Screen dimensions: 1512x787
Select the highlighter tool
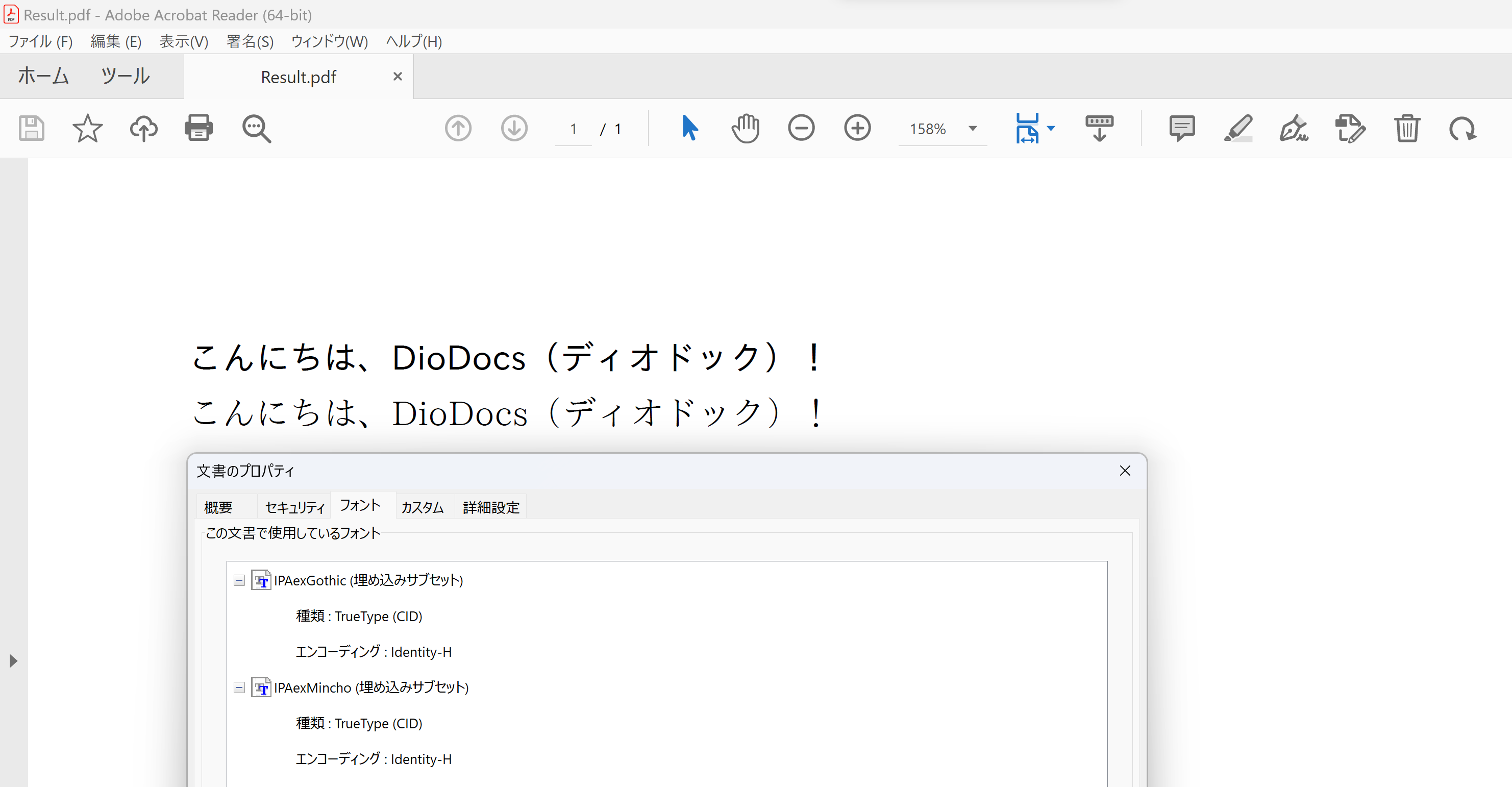point(1238,129)
